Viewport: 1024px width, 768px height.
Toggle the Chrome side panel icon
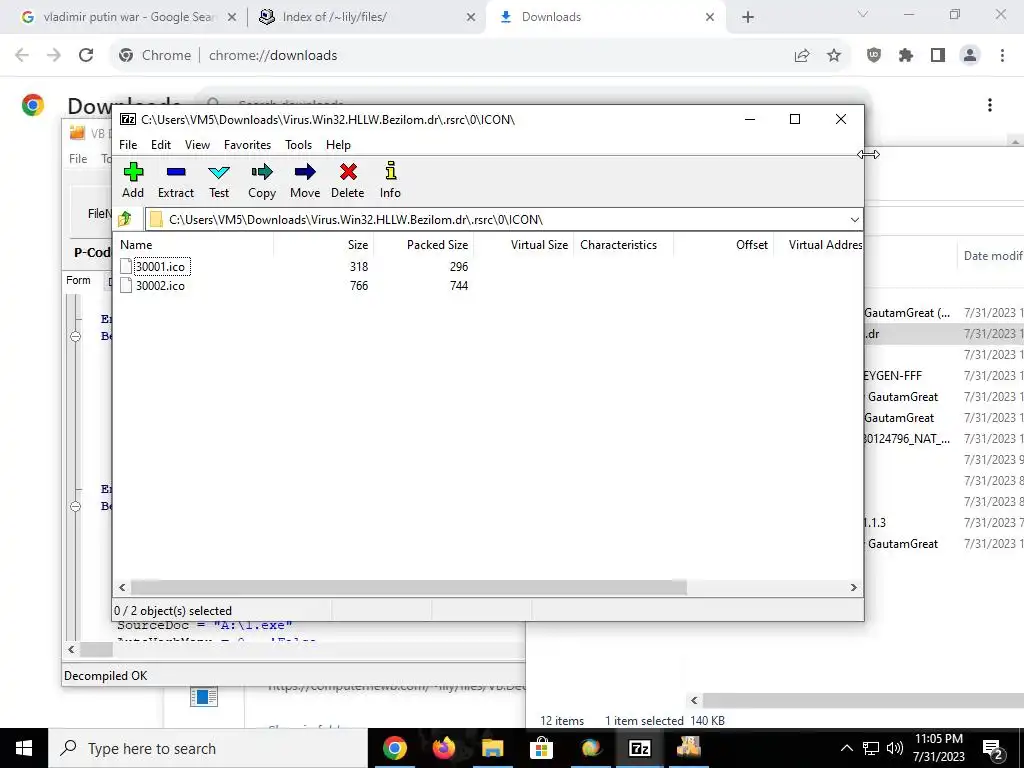[x=938, y=56]
